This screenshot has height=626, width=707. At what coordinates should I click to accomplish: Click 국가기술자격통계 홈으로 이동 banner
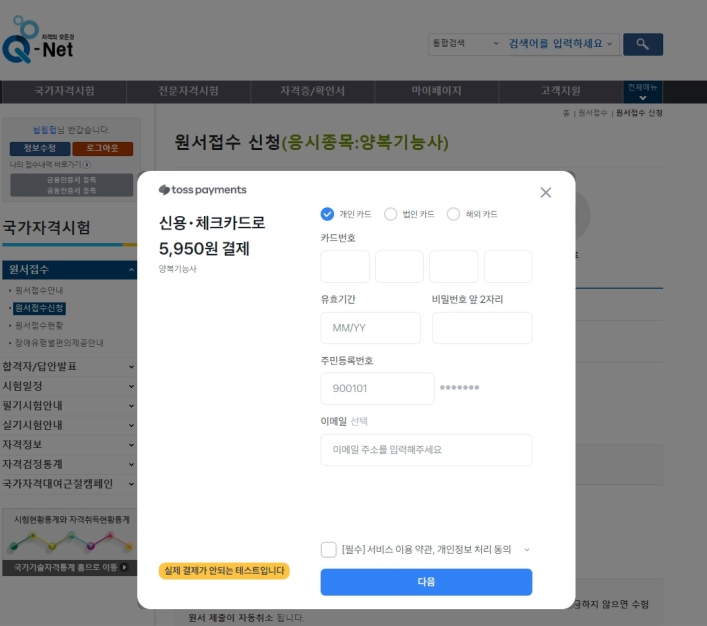pyautogui.click(x=70, y=567)
